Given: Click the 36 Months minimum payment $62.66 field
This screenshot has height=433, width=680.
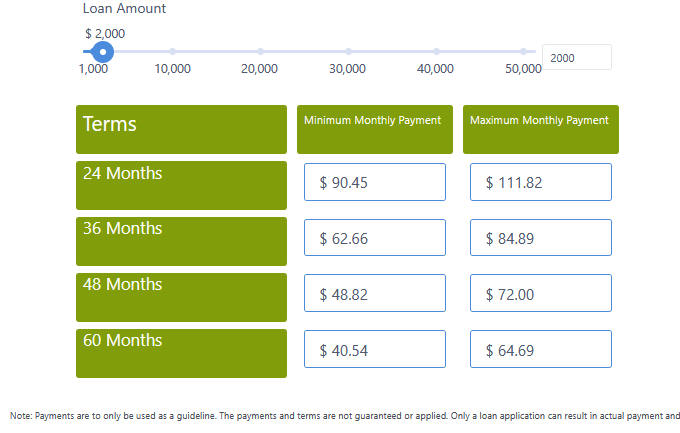Looking at the screenshot, I should (x=374, y=238).
